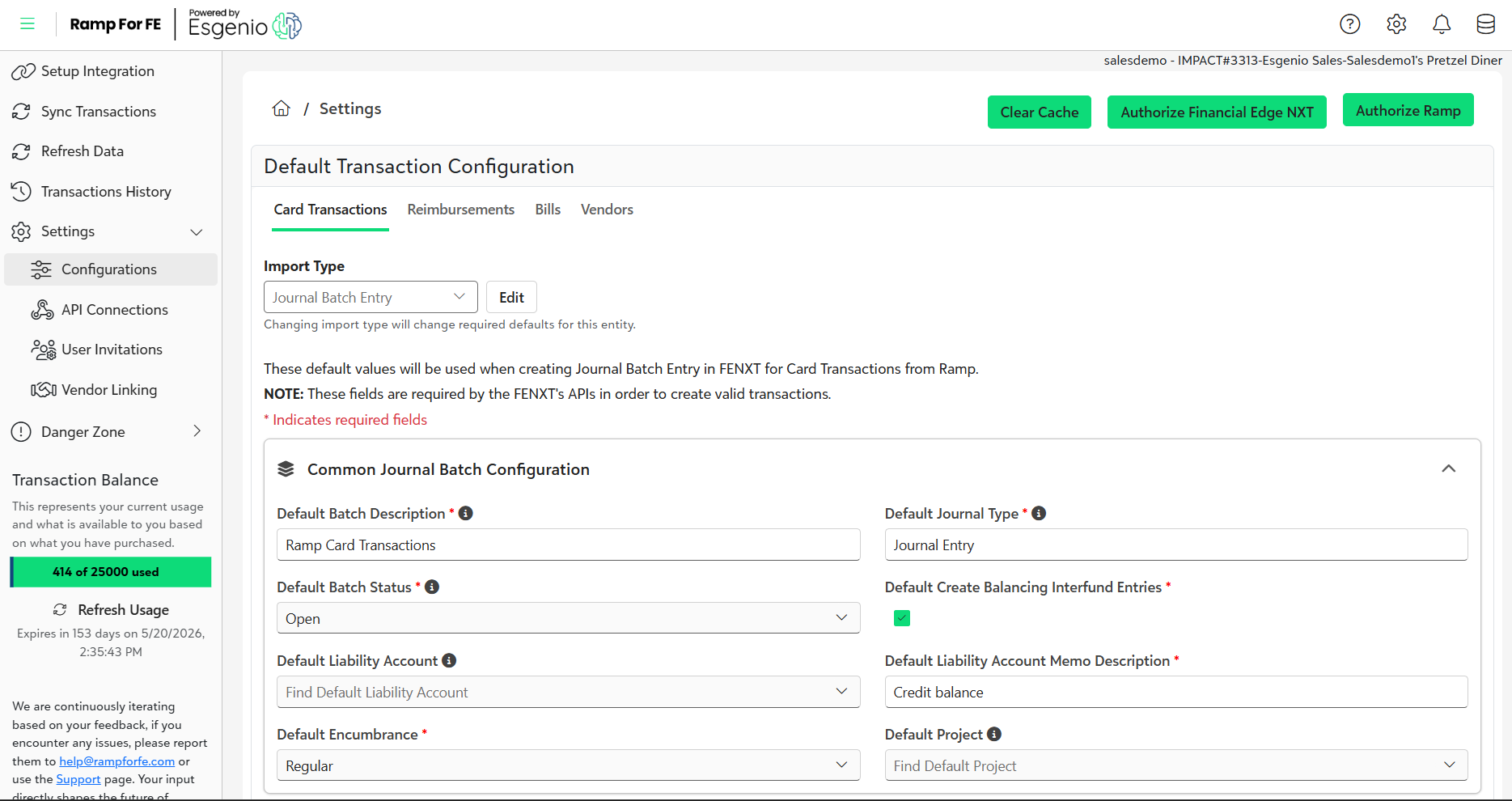
Task: Click Authorize Financial Edge NXT button
Action: pyautogui.click(x=1217, y=112)
